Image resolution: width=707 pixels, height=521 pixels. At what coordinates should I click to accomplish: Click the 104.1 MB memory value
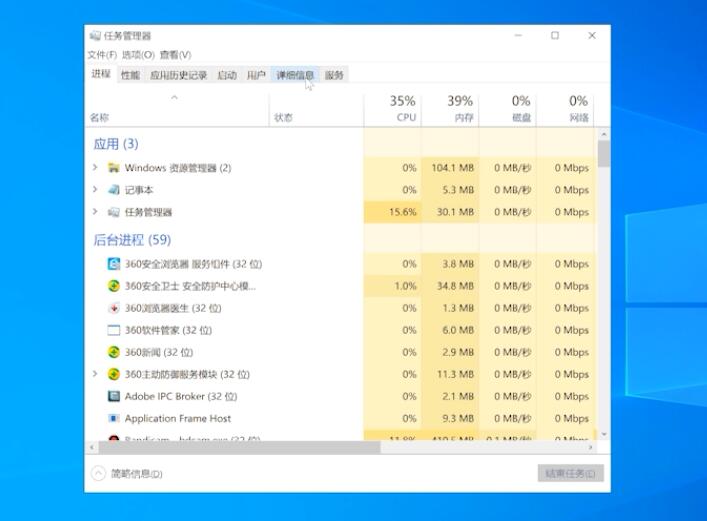pyautogui.click(x=452, y=168)
